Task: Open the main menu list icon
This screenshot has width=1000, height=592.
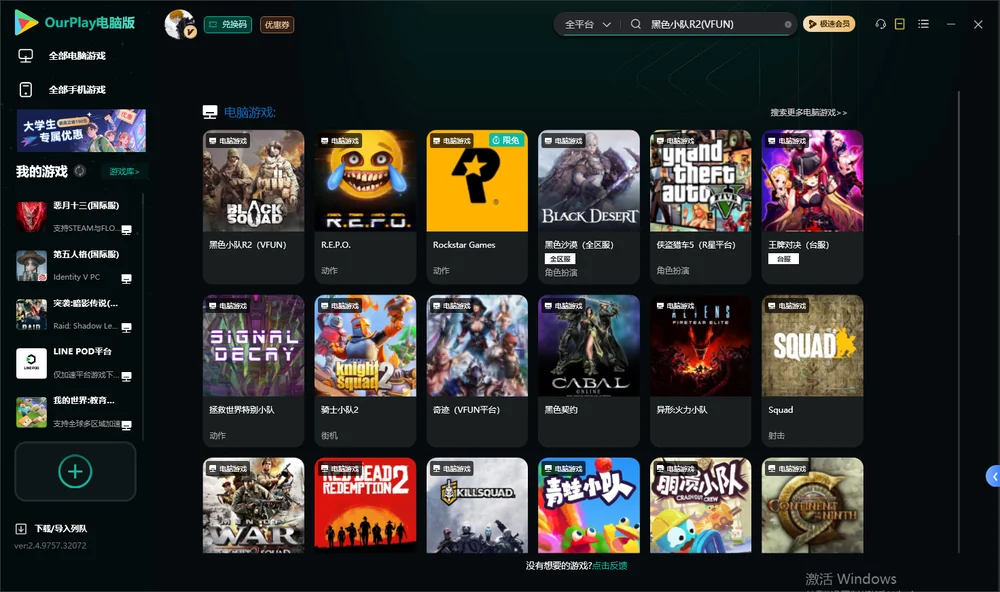Action: point(923,24)
